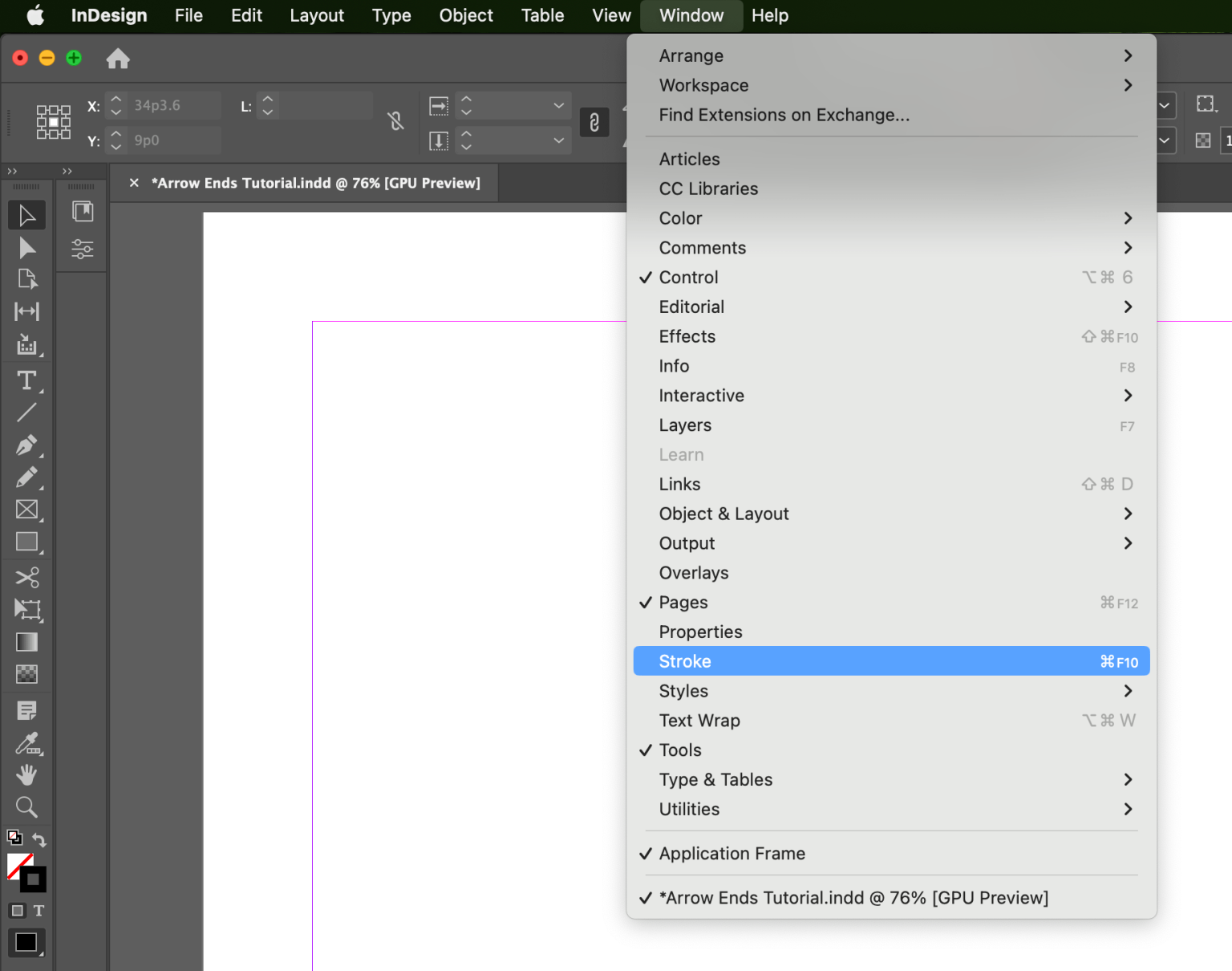
Task: Toggle the Control panel visibility
Action: (687, 277)
